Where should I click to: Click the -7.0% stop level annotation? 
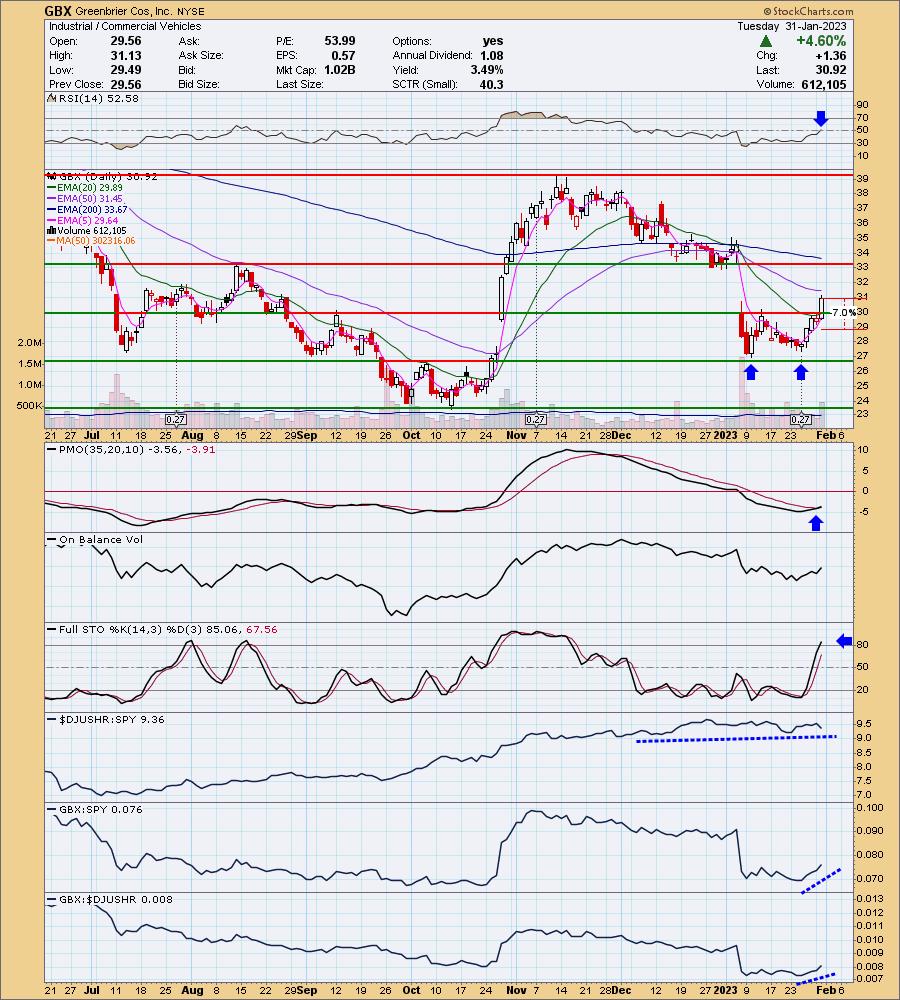click(843, 312)
